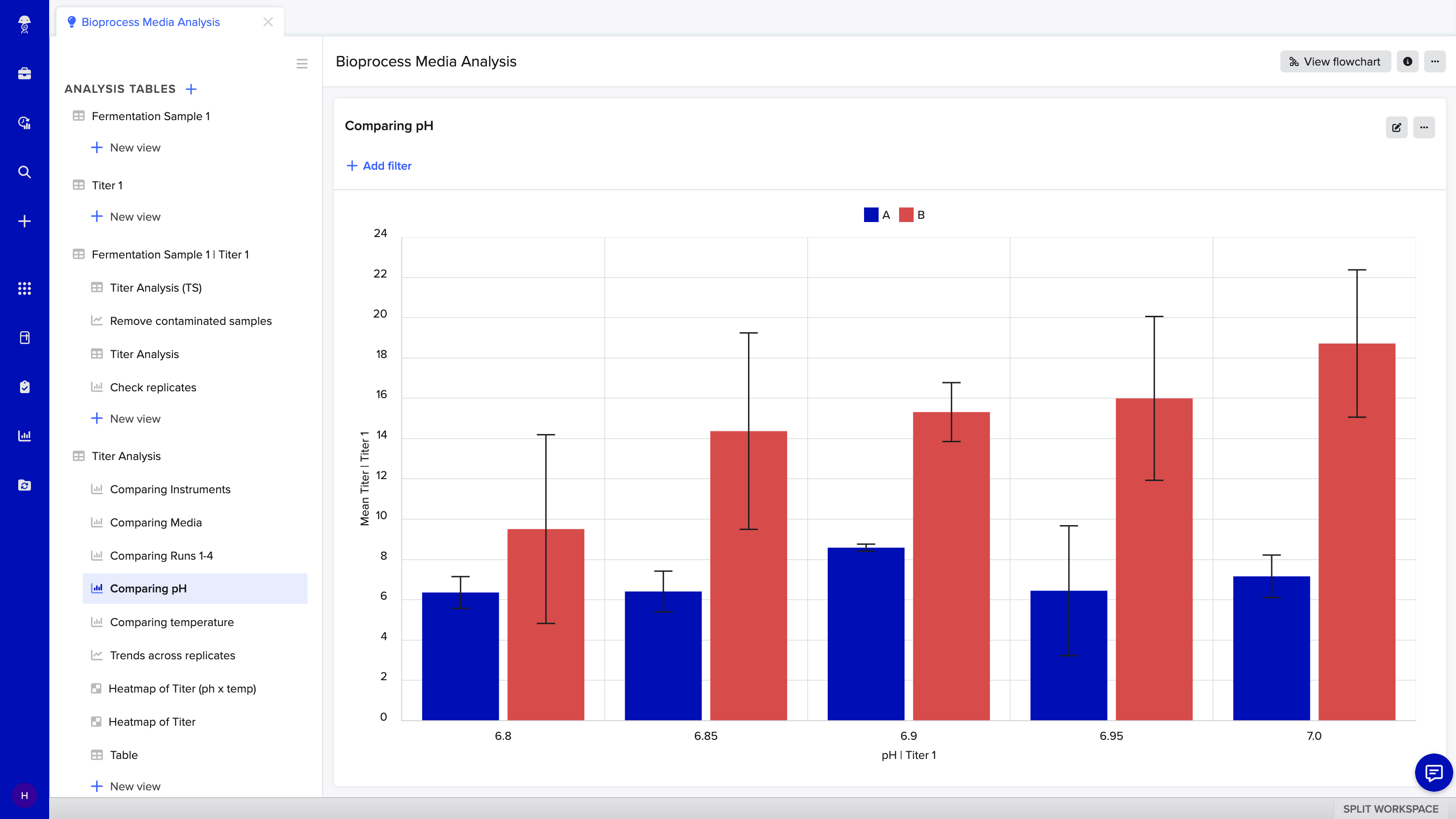This screenshot has width=1456, height=819.
Task: Open the applications grid icon
Action: point(24,288)
